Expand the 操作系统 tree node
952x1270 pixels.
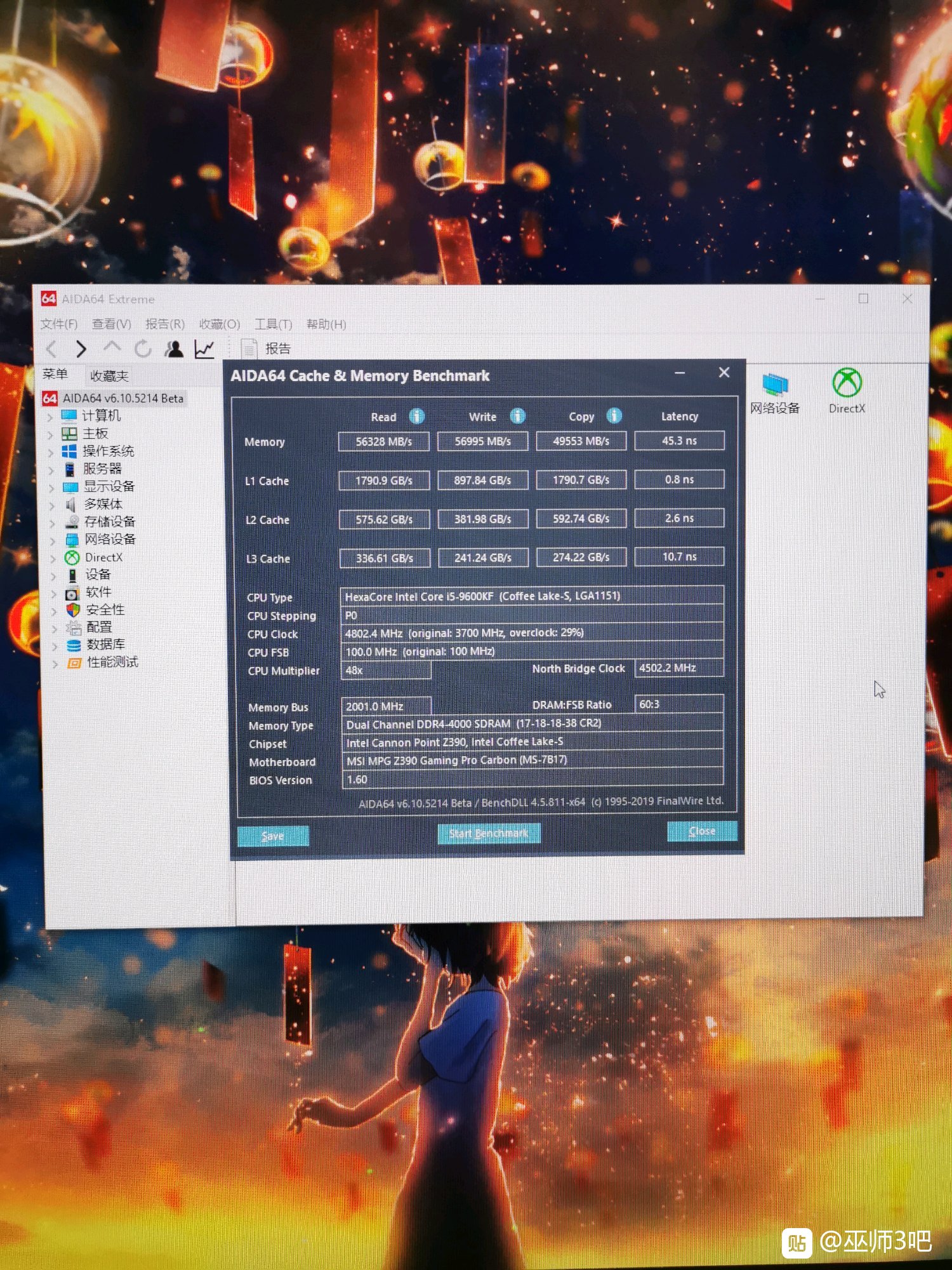pyautogui.click(x=51, y=453)
